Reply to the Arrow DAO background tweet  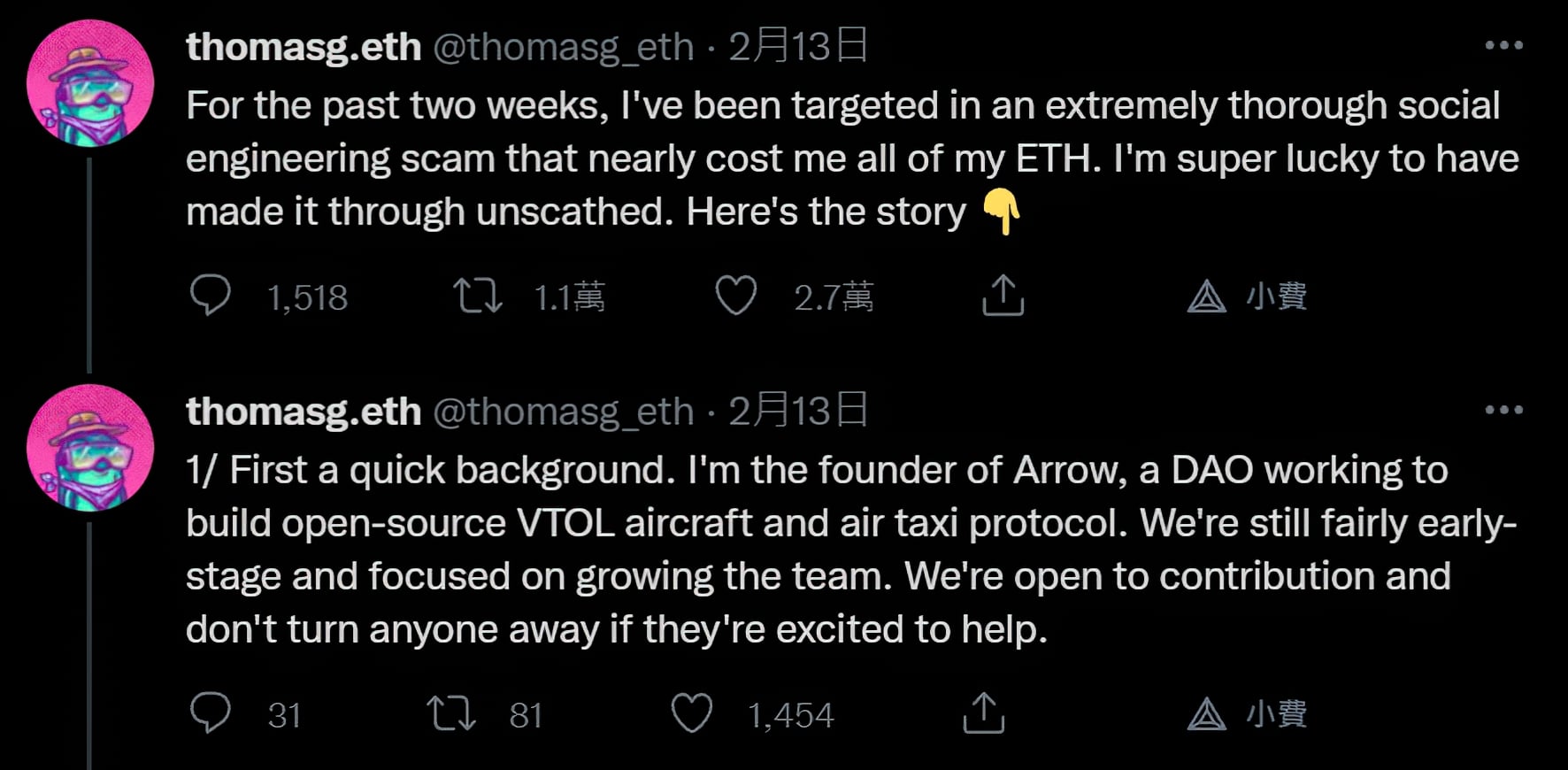pos(211,712)
